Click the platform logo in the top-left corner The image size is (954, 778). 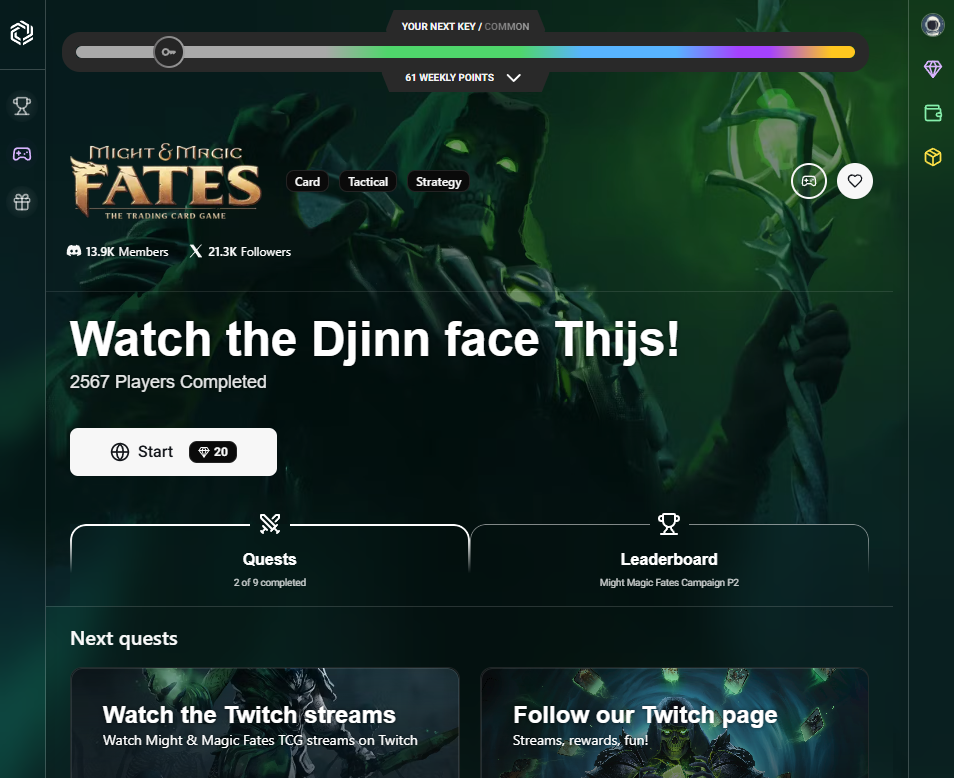point(22,33)
